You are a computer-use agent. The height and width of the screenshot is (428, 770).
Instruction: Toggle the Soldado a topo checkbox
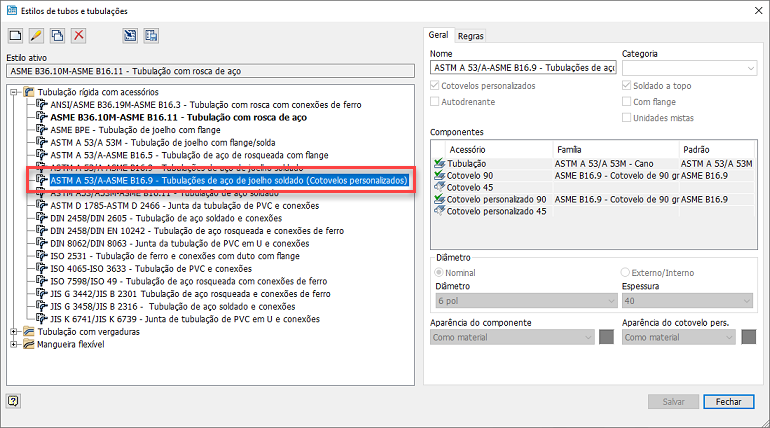point(626,85)
